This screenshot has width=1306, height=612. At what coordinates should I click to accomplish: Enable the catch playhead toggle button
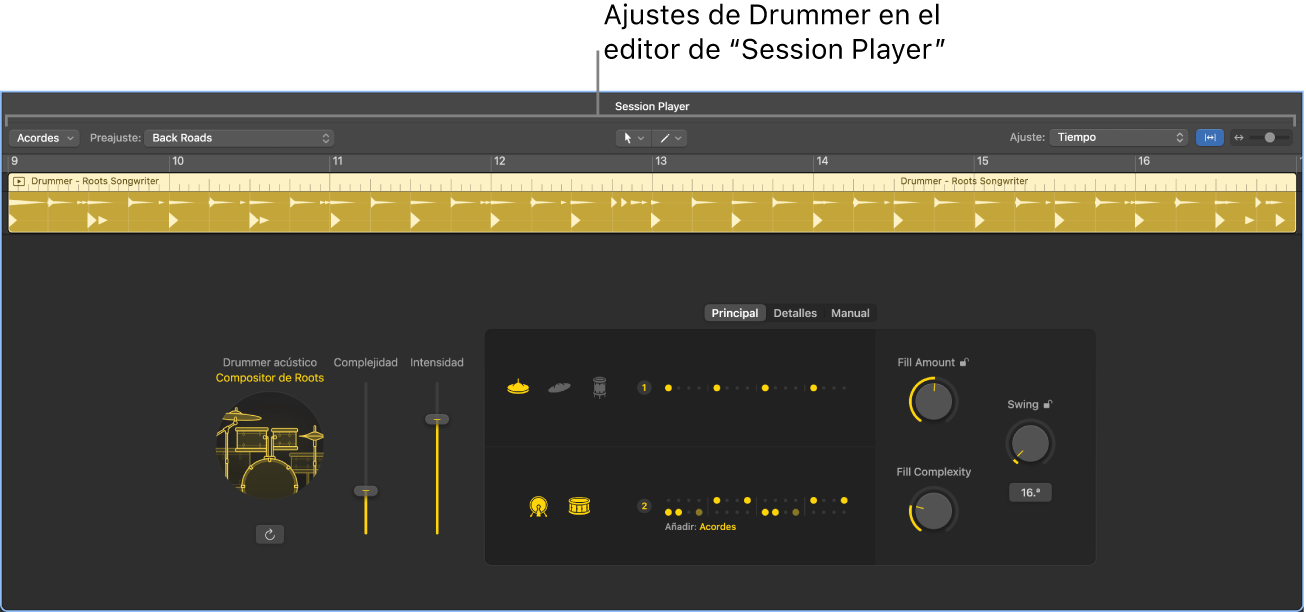1209,137
